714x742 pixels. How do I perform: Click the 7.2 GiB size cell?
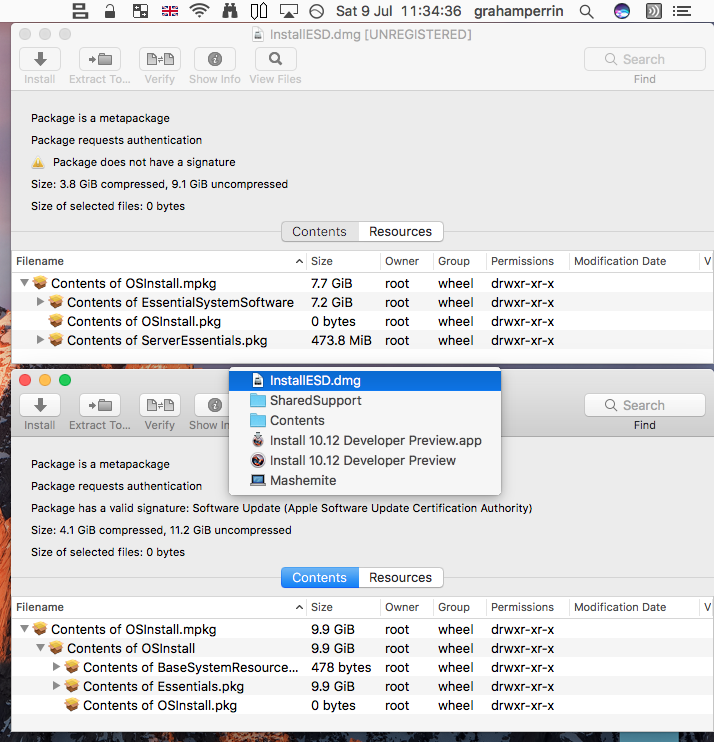(x=332, y=302)
